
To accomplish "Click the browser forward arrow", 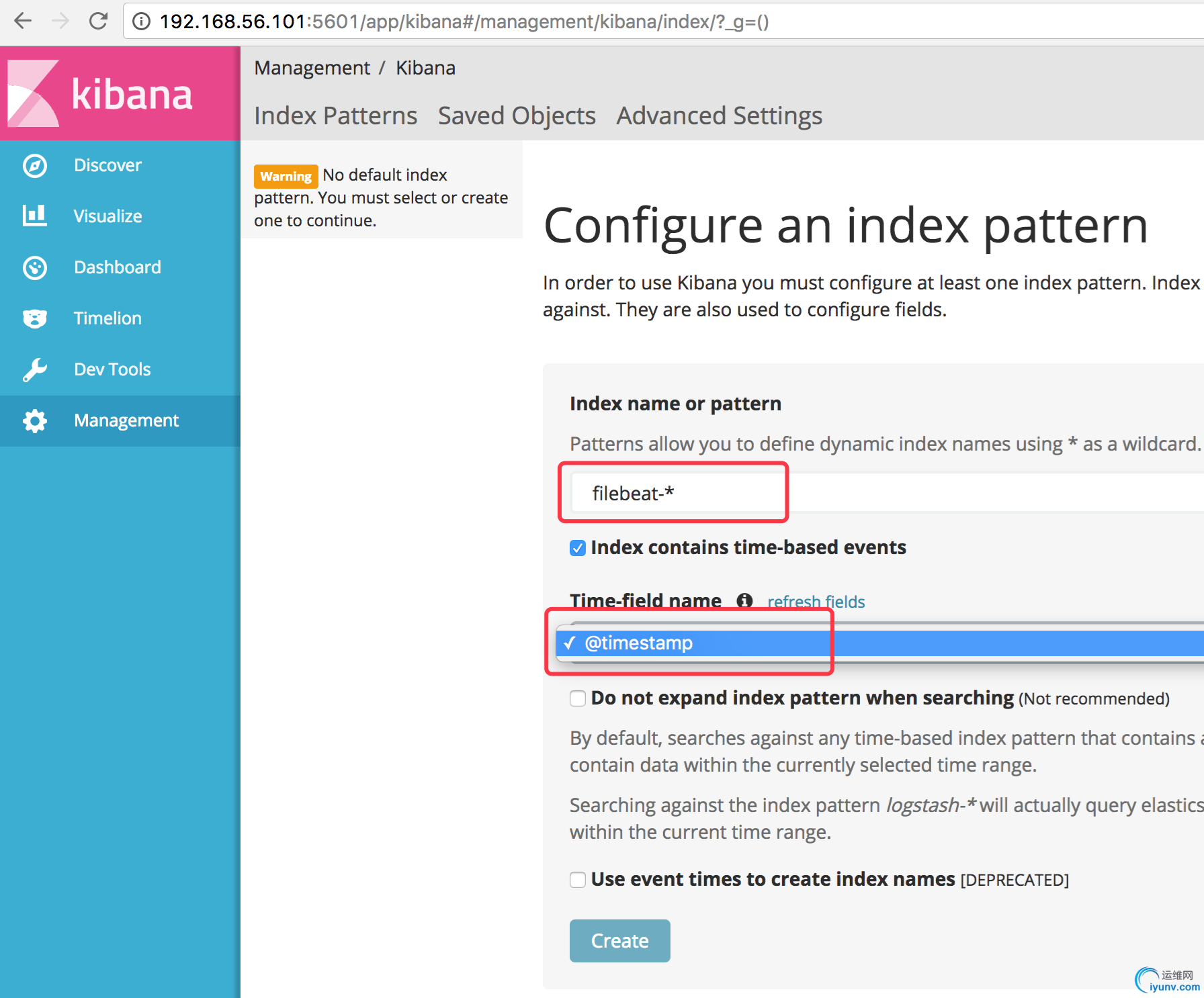I will click(x=60, y=21).
